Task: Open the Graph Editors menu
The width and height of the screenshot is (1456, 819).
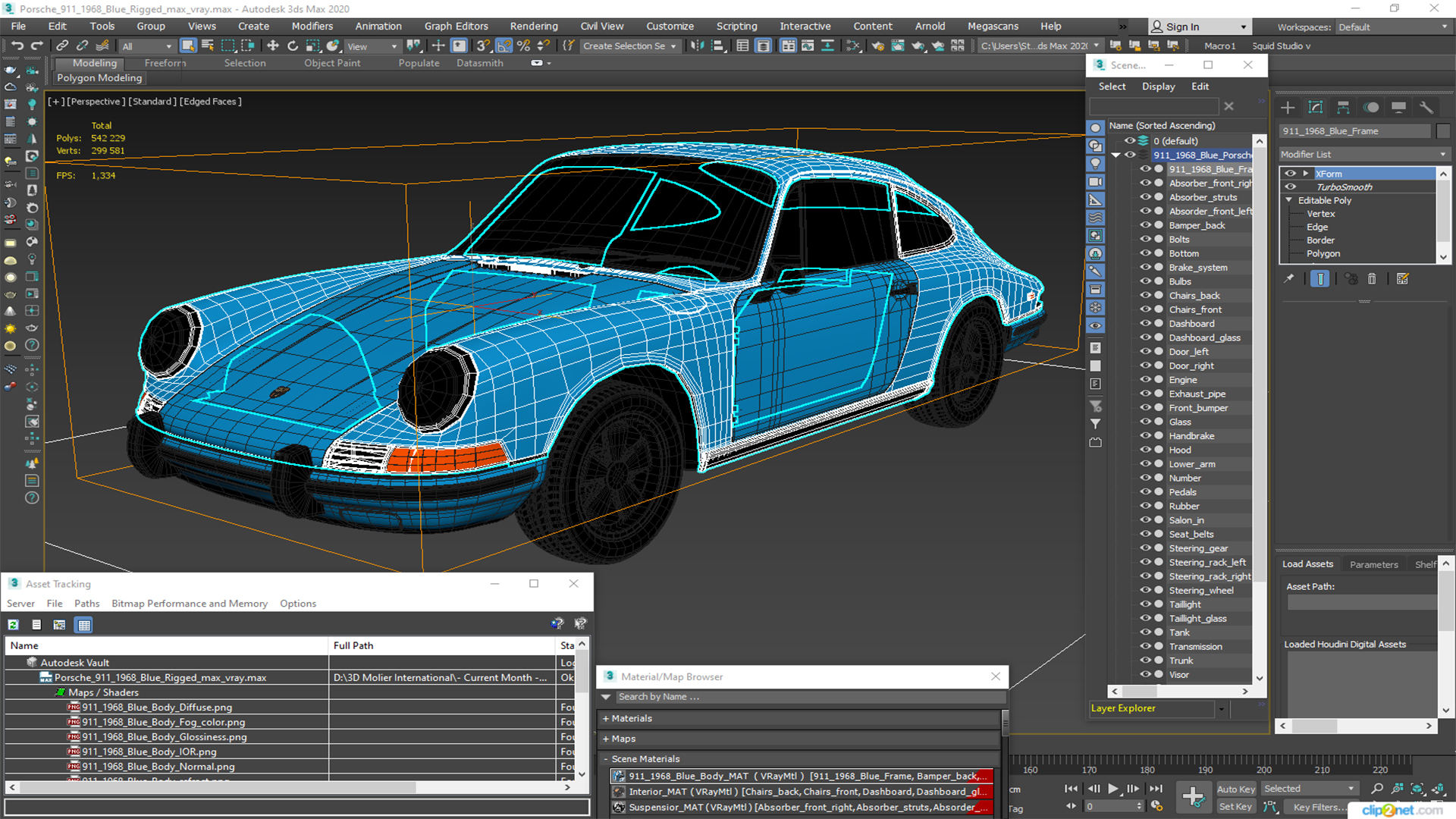Action: tap(457, 26)
